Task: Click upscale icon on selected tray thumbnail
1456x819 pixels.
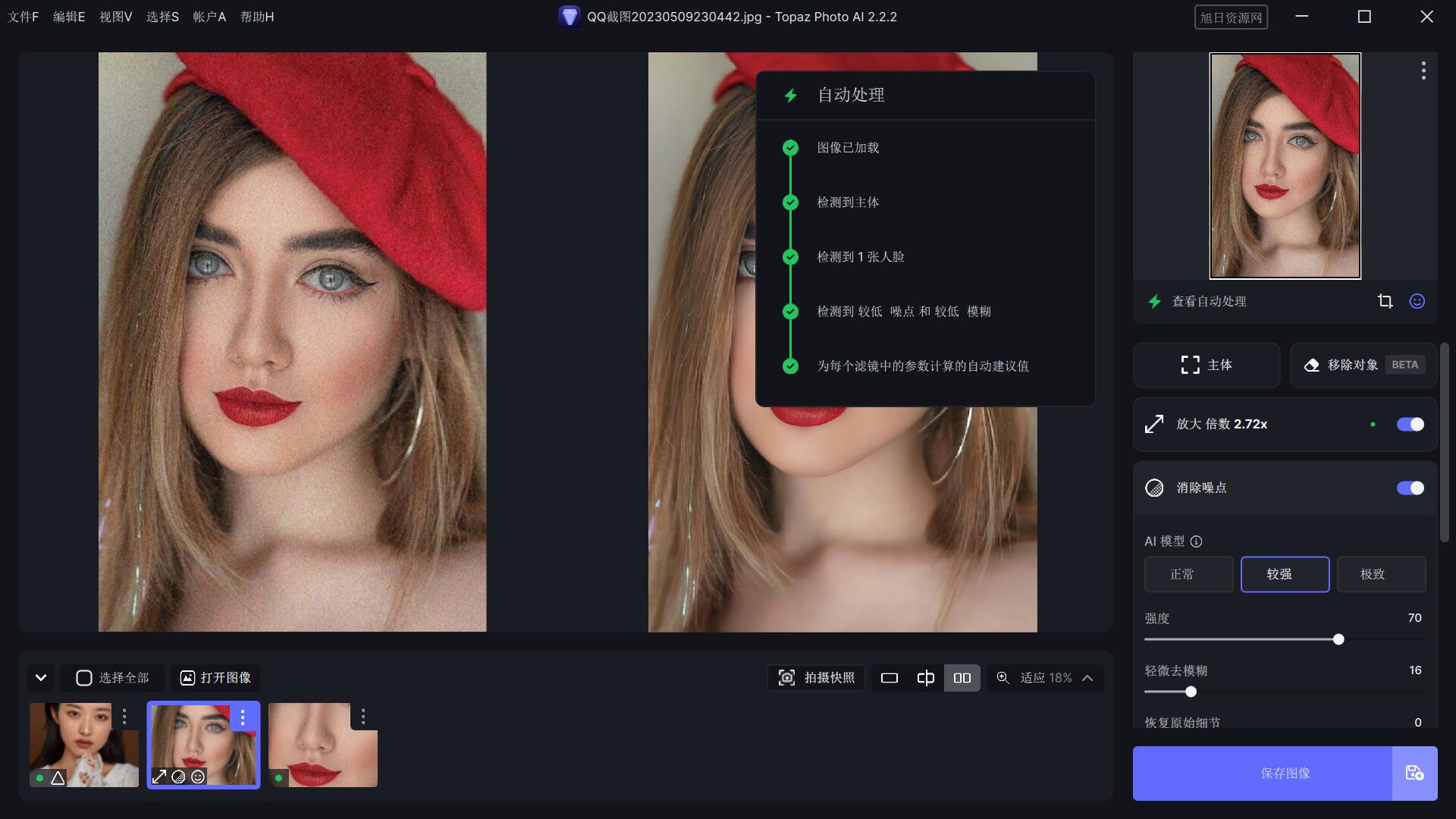Action: (159, 777)
